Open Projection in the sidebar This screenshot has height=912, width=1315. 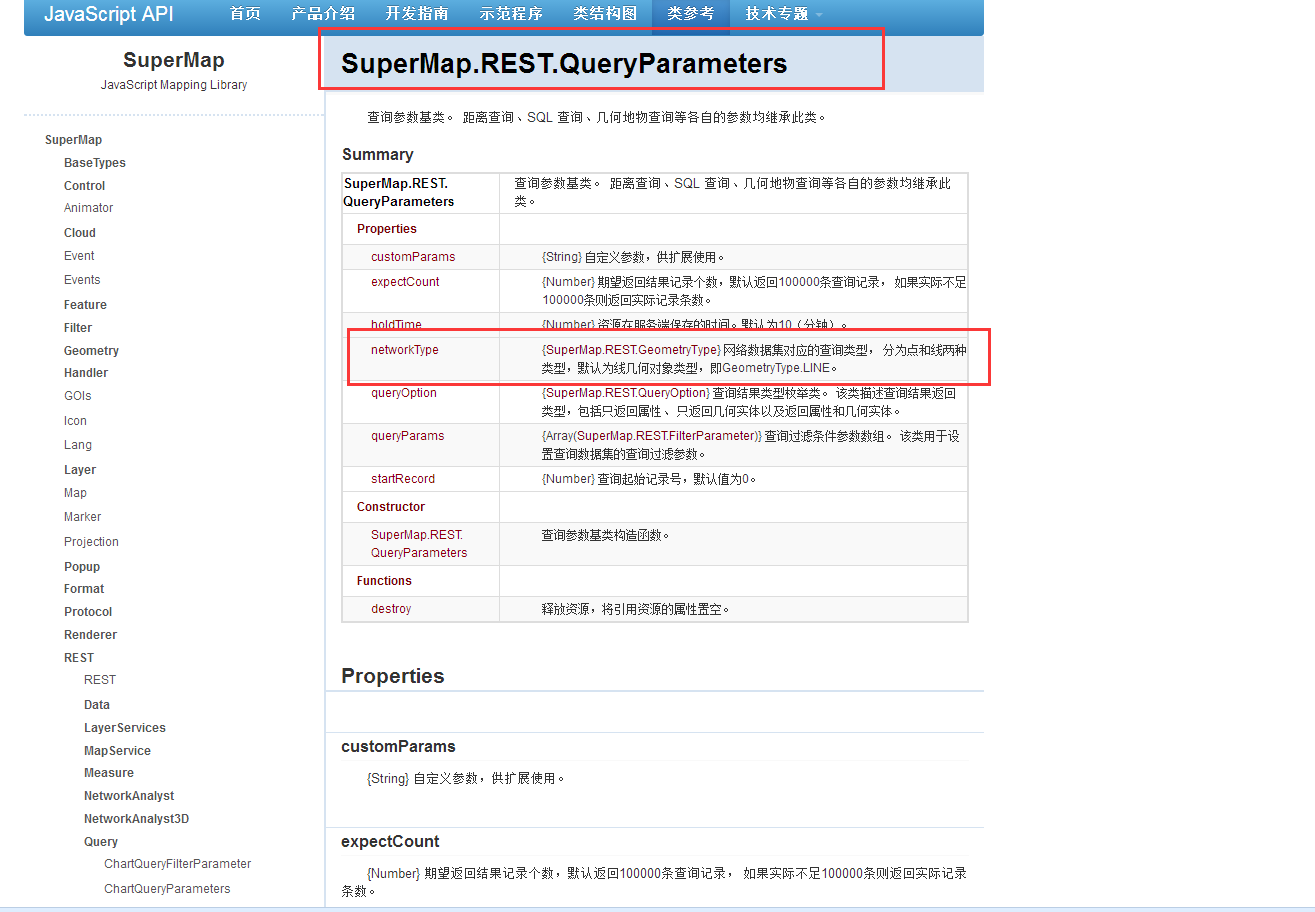pyautogui.click(x=91, y=542)
